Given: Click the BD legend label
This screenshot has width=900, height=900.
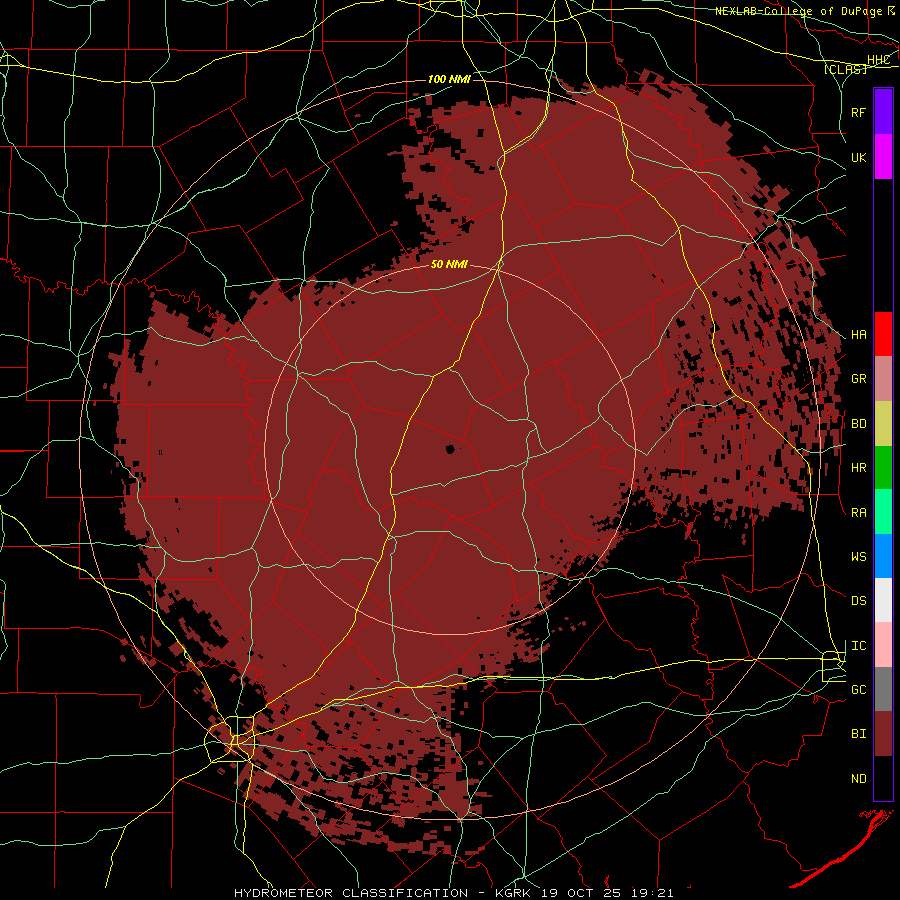Looking at the screenshot, I should 858,424.
